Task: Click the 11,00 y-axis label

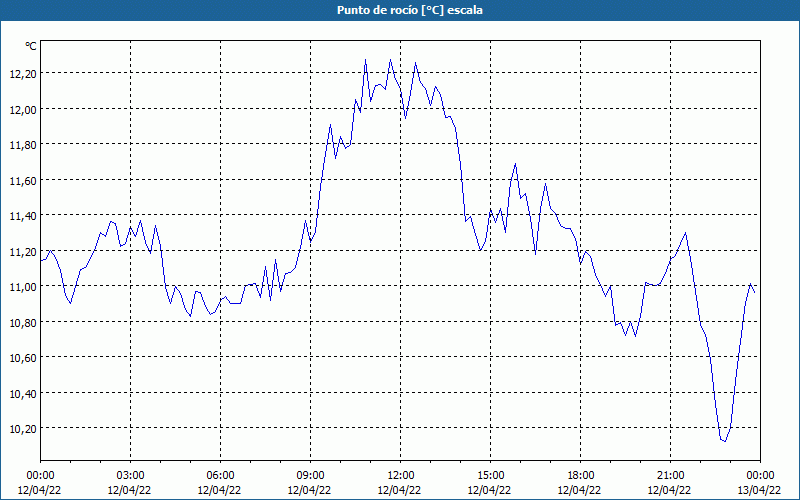Action: point(23,287)
